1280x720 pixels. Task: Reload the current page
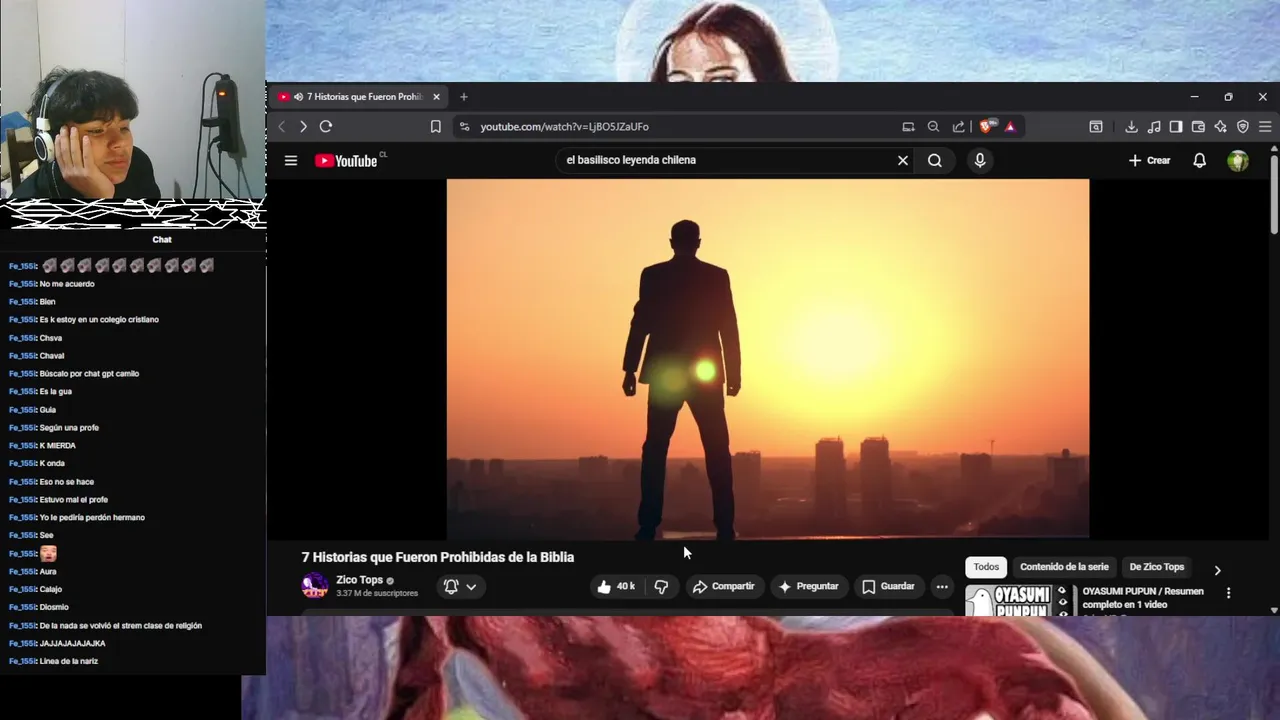[326, 127]
